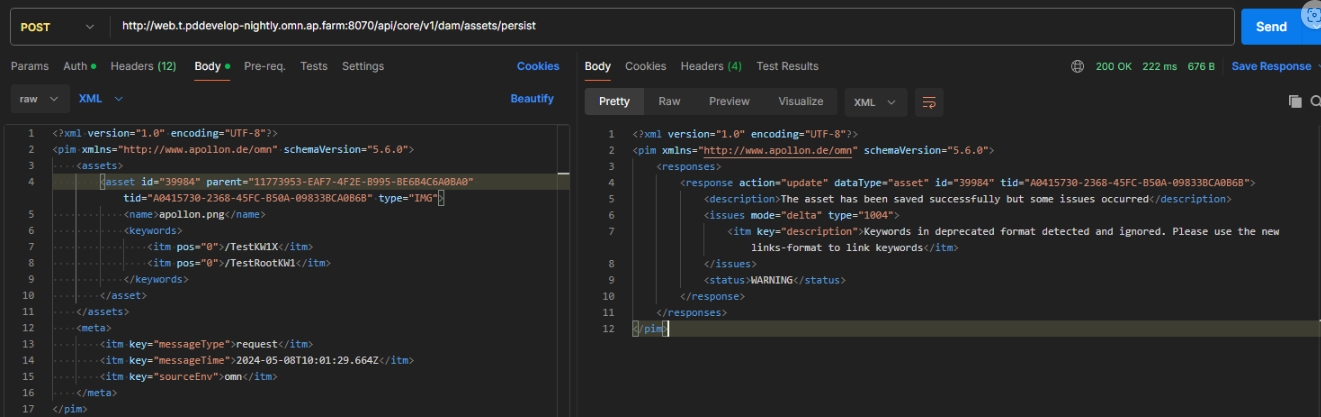Image resolution: width=1321 pixels, height=417 pixels.
Task: Select the Visualize response view
Action: point(800,102)
